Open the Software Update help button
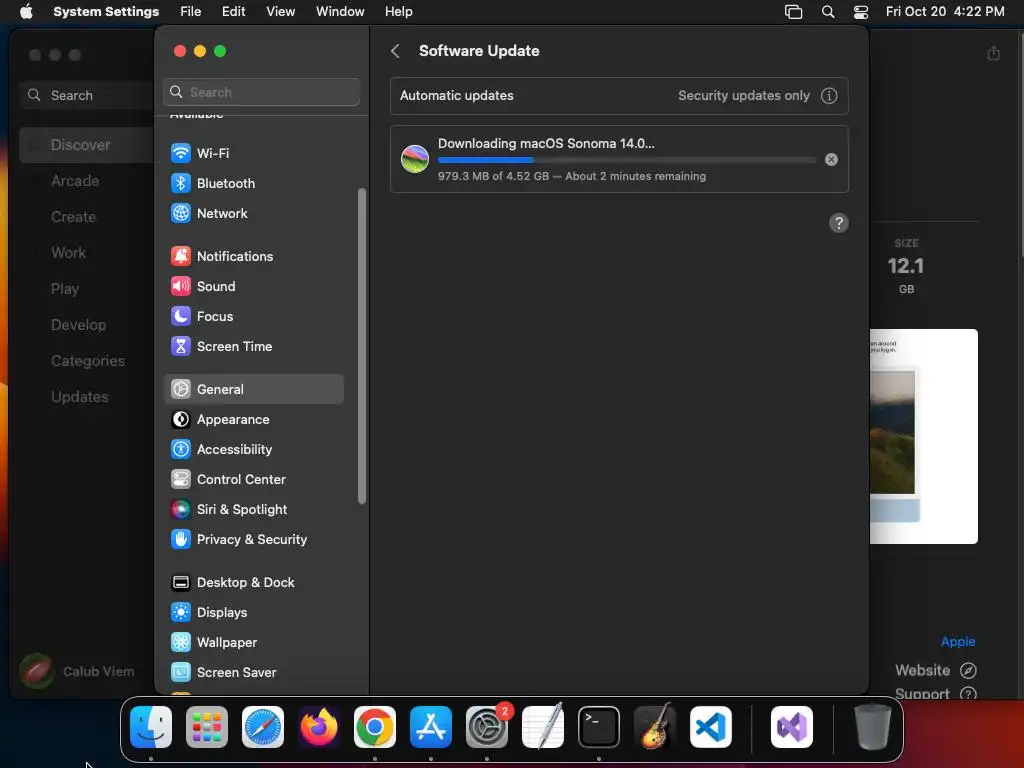The width and height of the screenshot is (1024, 768). (x=839, y=223)
